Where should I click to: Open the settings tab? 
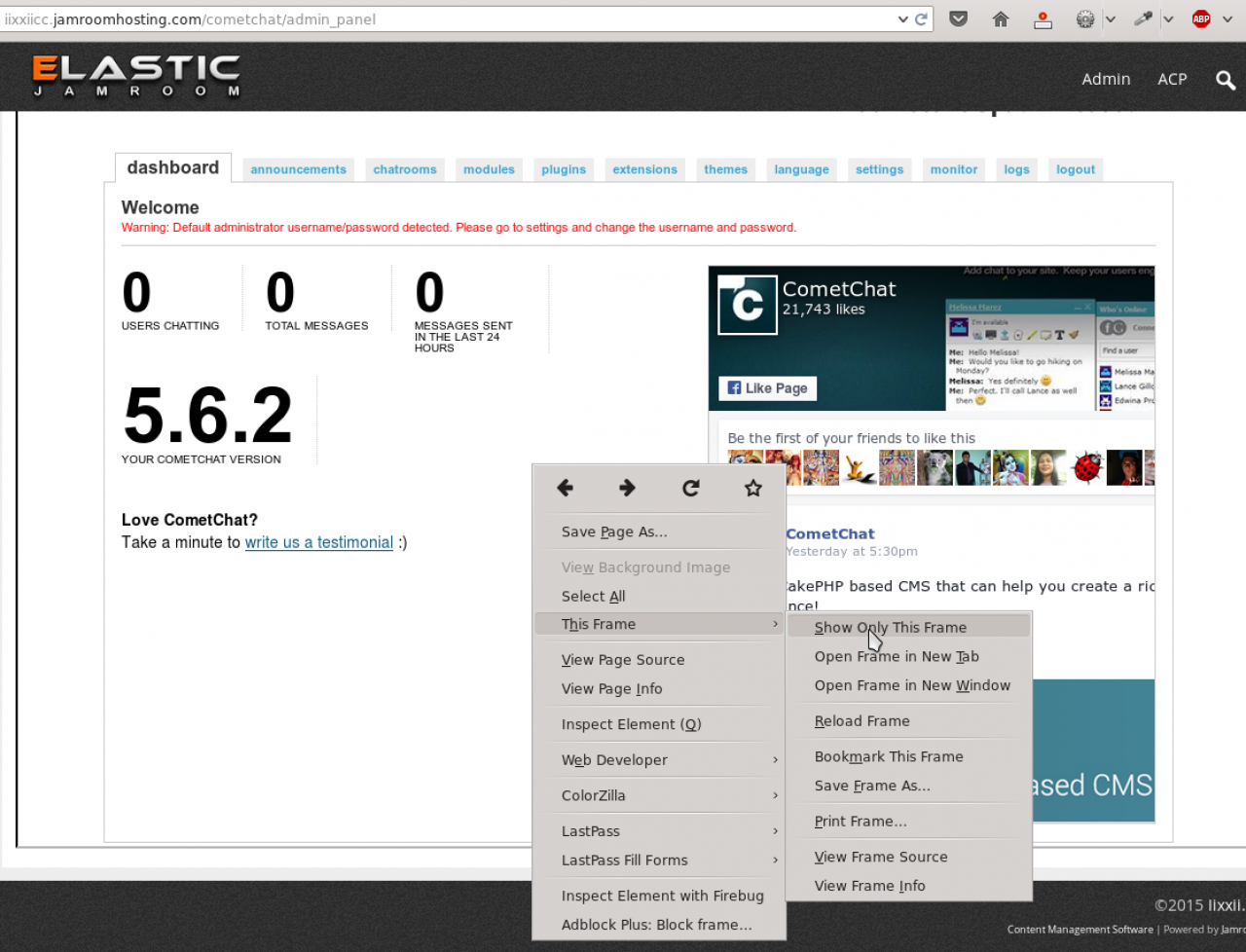880,169
